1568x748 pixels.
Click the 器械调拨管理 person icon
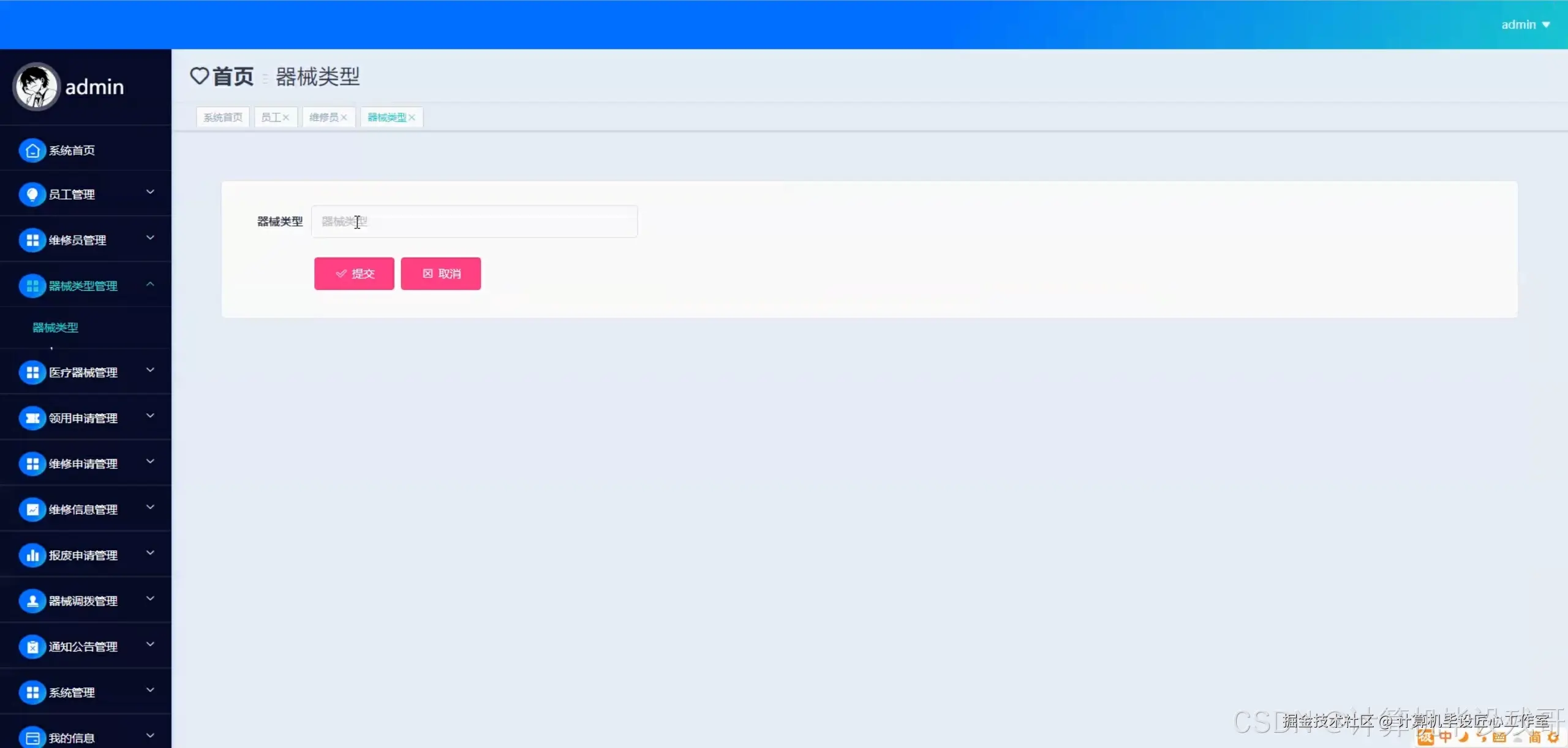pos(32,601)
